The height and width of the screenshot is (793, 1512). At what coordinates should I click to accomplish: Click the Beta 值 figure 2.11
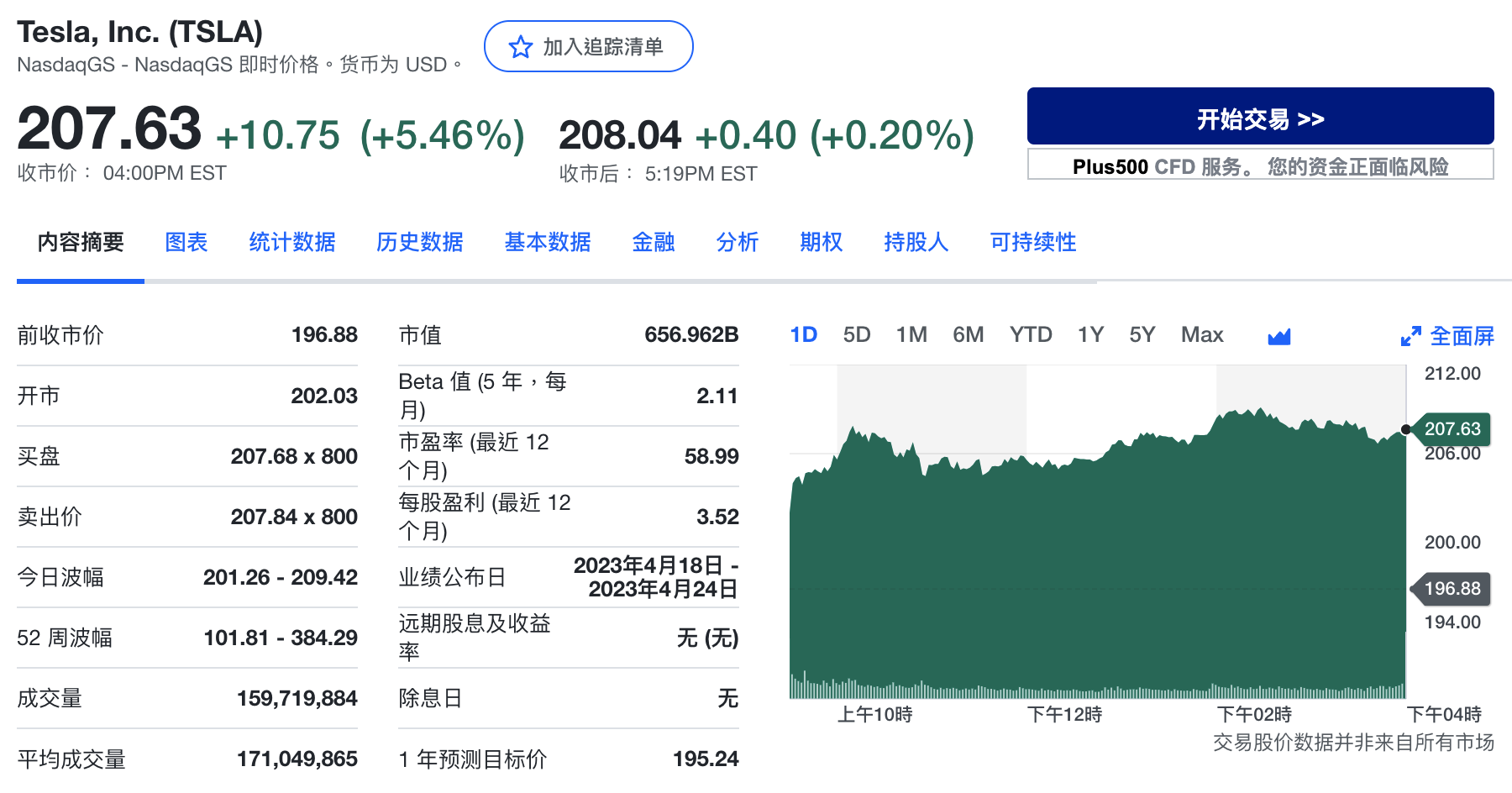(x=717, y=396)
